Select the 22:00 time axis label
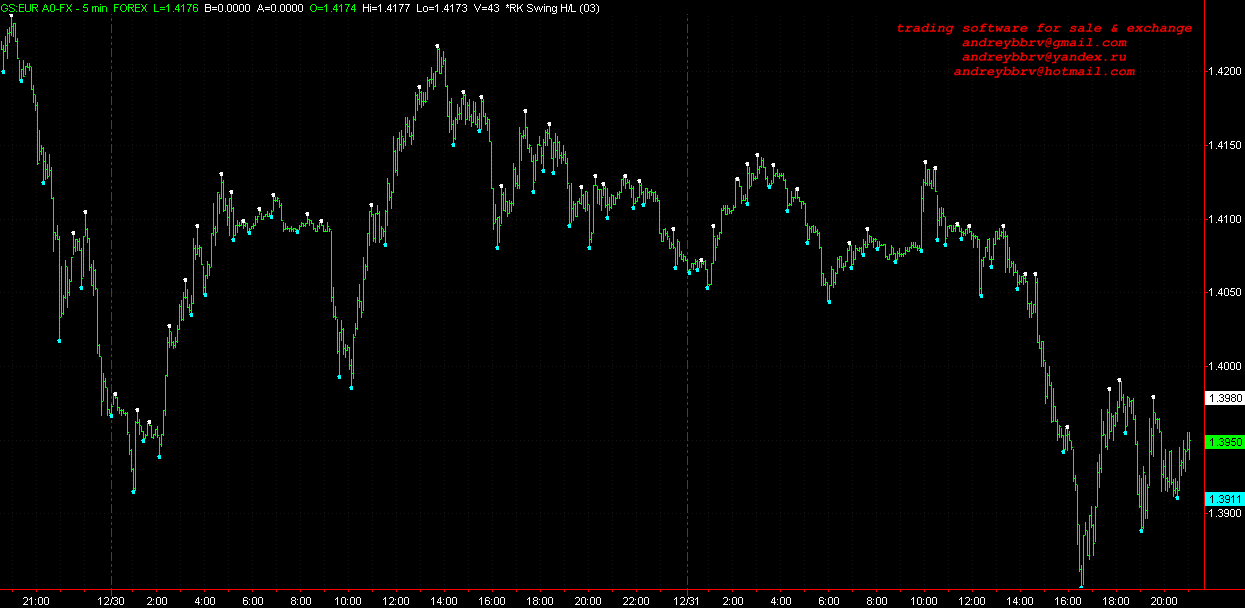The width and height of the screenshot is (1245, 608). tap(636, 601)
